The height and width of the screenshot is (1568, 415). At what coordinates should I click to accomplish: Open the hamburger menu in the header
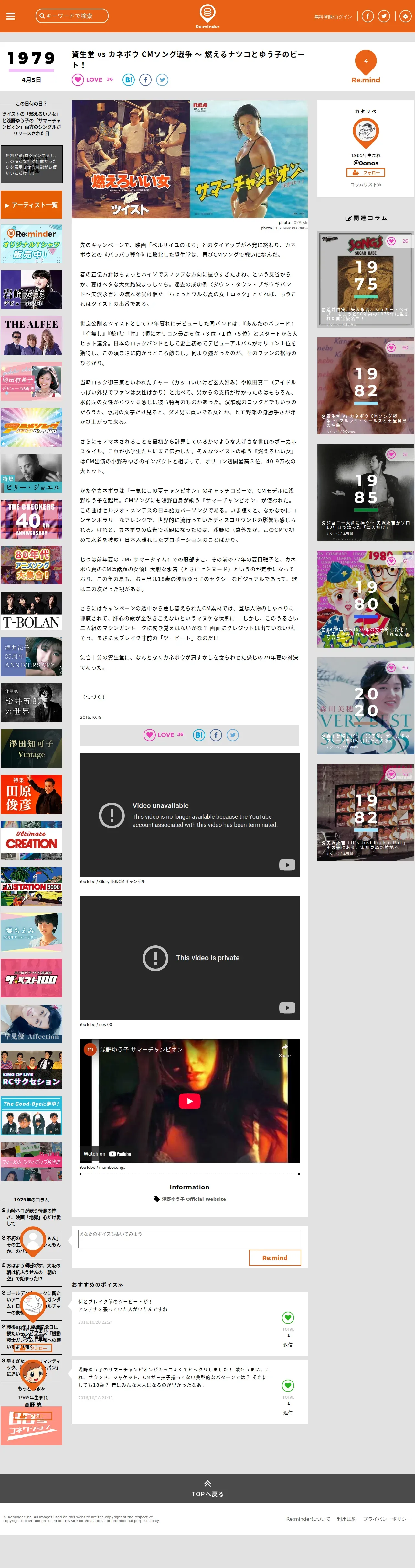coord(10,16)
